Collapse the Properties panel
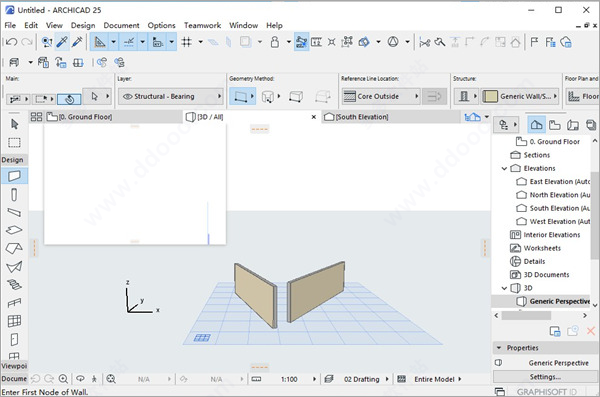Image resolution: width=600 pixels, height=397 pixels. [499, 348]
